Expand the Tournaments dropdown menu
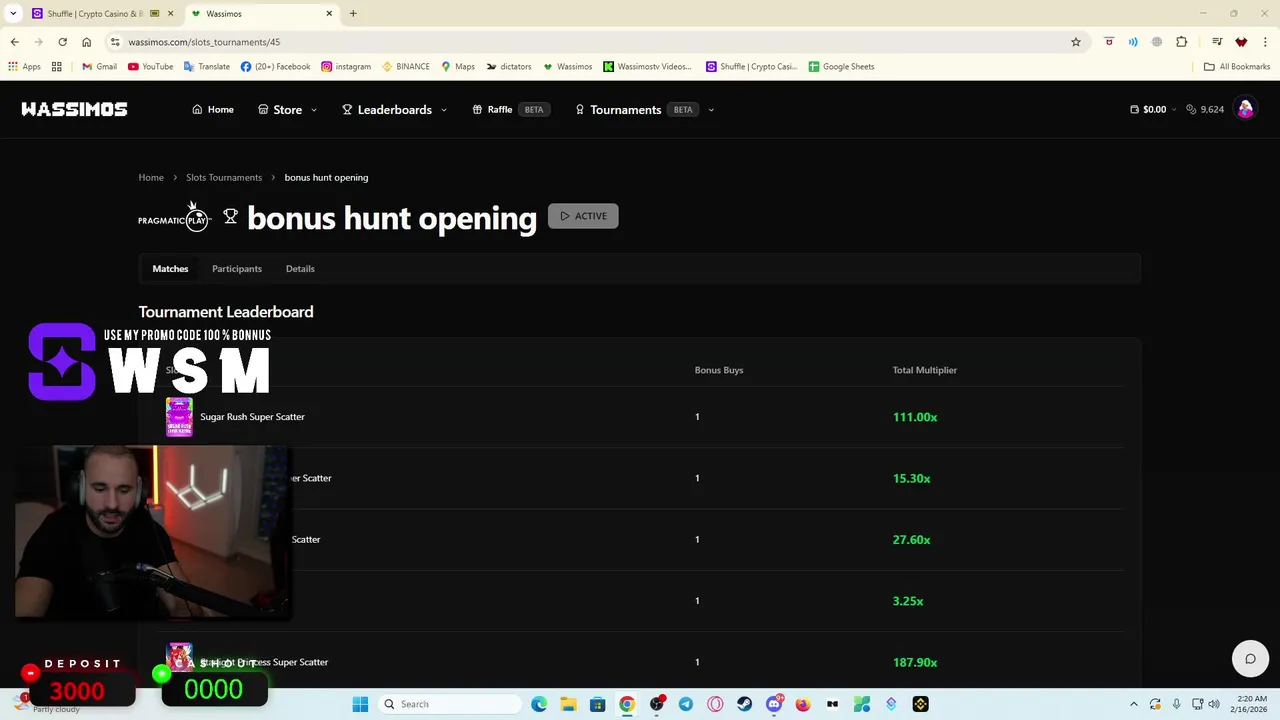This screenshot has height=720, width=1280. 644,109
